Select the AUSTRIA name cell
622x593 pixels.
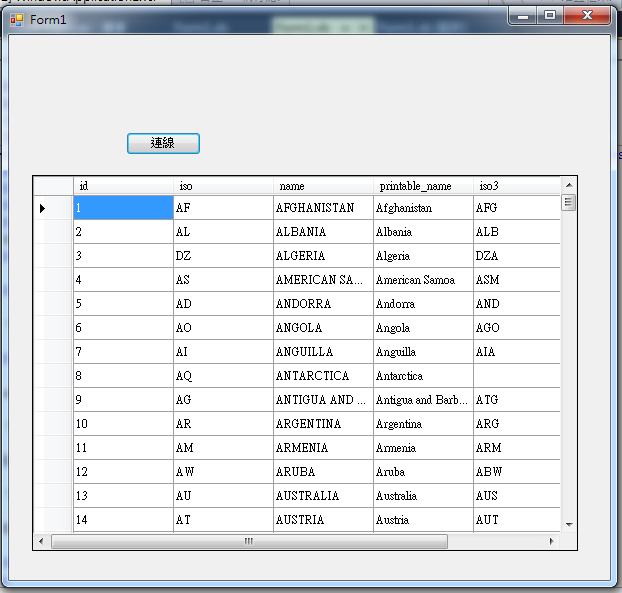[x=323, y=520]
